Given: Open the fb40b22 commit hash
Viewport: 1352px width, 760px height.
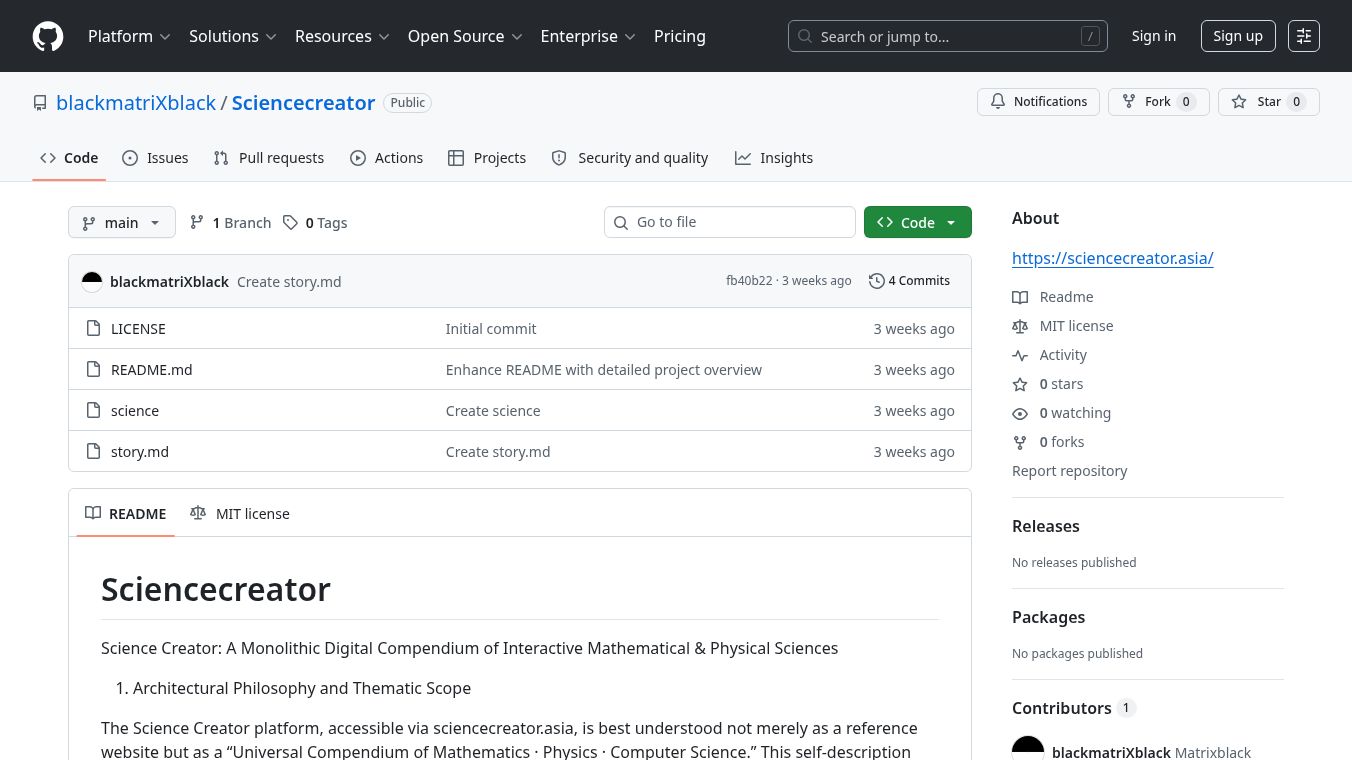Looking at the screenshot, I should click(749, 281).
